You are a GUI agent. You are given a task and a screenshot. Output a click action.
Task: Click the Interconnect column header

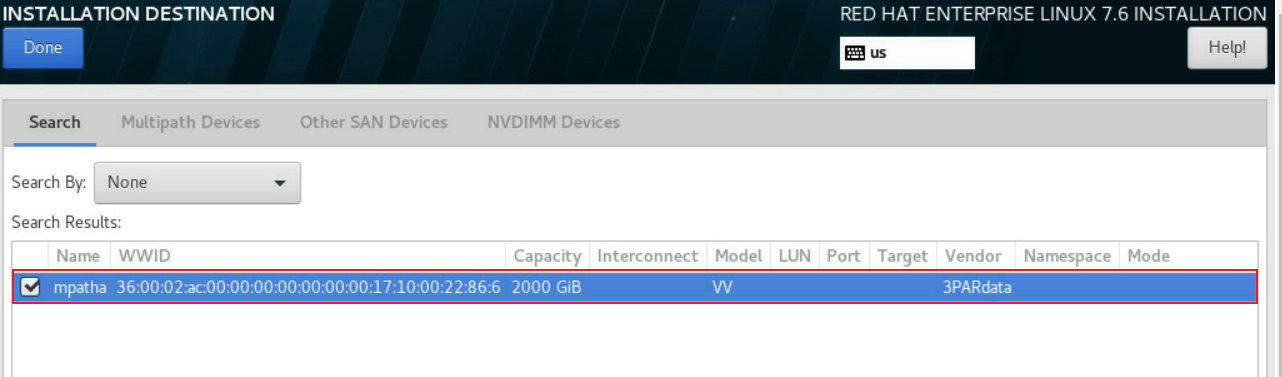pos(647,256)
